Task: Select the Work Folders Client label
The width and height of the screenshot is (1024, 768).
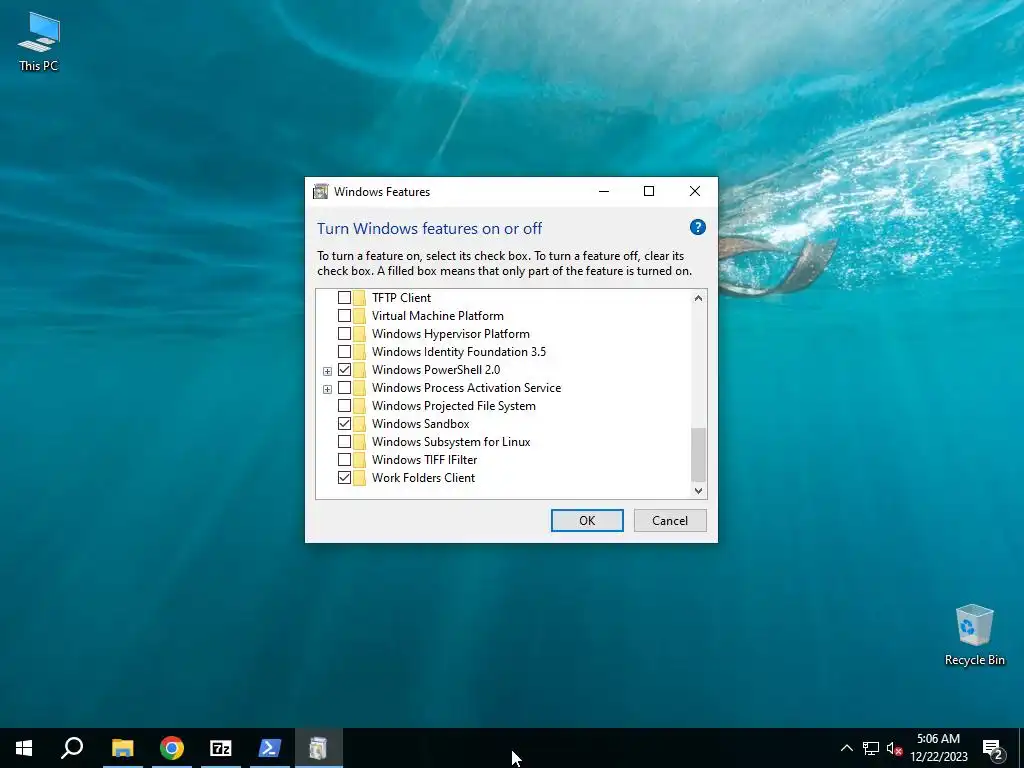Action: pyautogui.click(x=423, y=478)
